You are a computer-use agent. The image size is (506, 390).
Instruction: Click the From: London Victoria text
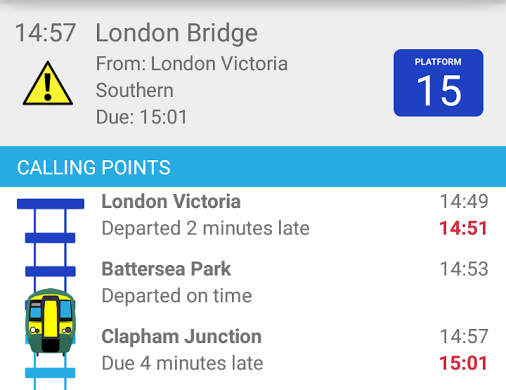(192, 63)
